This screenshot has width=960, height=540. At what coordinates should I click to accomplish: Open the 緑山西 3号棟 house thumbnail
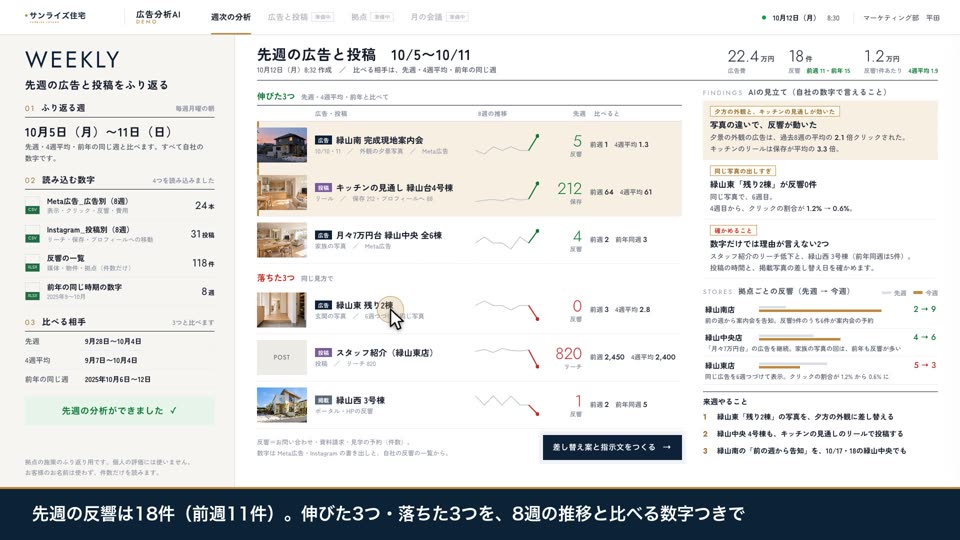(282, 405)
